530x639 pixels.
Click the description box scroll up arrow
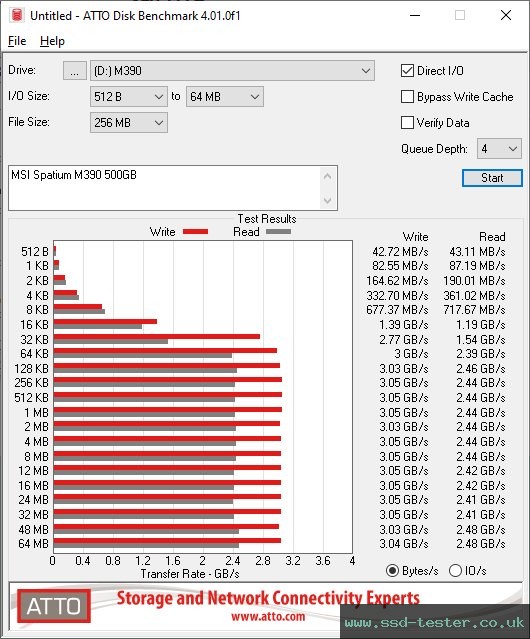(x=328, y=176)
